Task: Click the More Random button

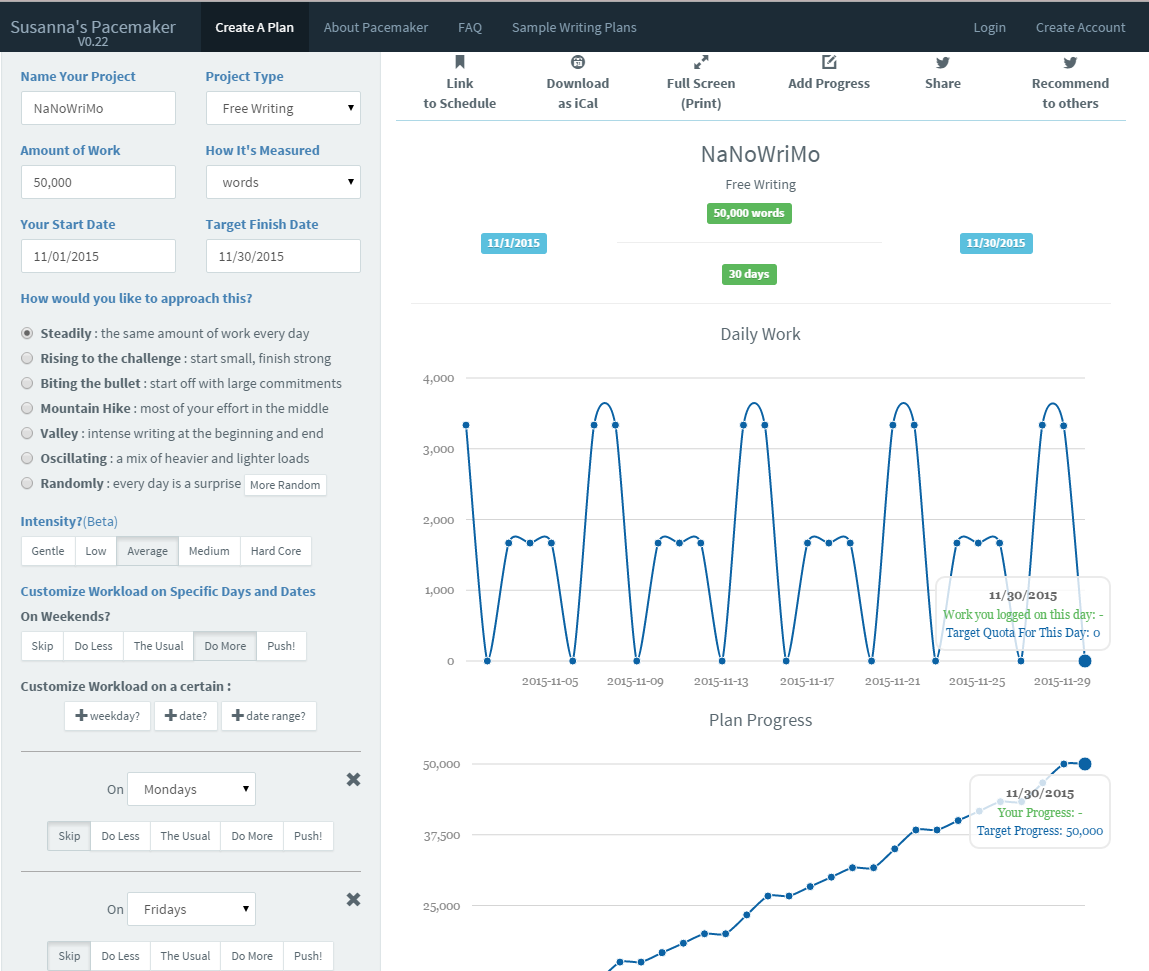Action: click(285, 485)
